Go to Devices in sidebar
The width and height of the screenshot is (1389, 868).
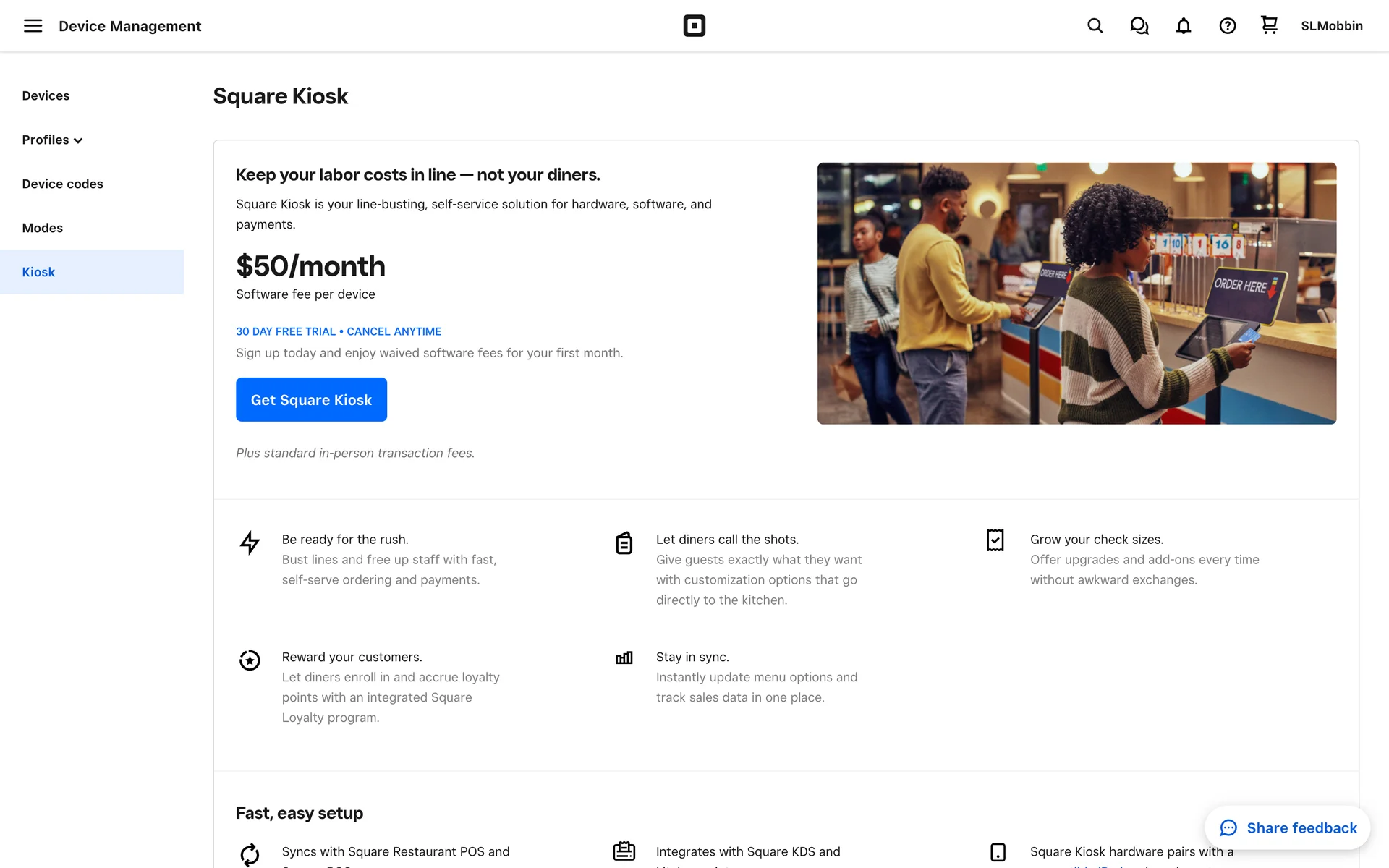tap(46, 95)
